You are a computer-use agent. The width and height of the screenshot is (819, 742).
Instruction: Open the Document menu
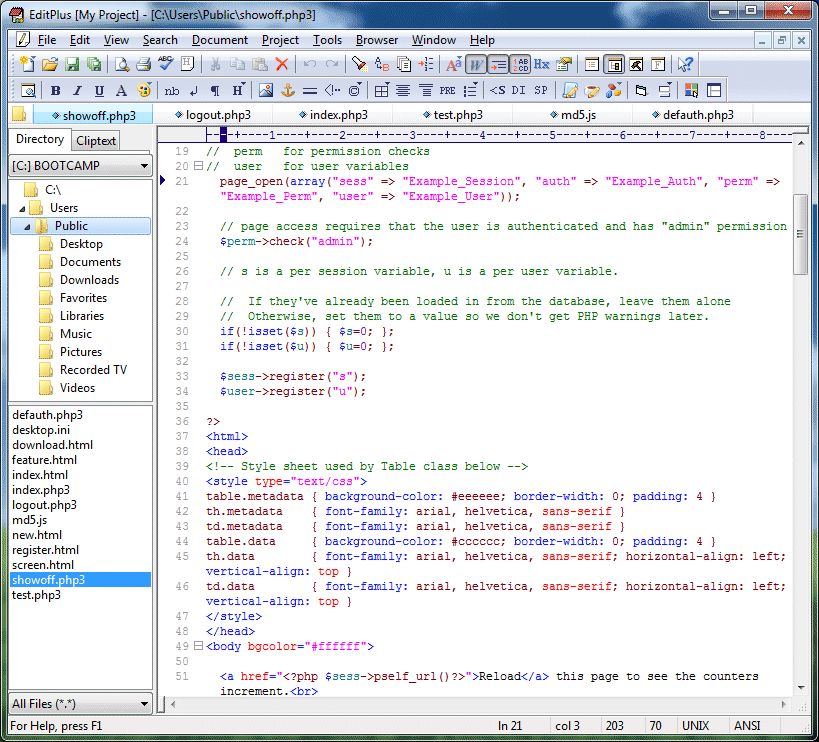[219, 40]
